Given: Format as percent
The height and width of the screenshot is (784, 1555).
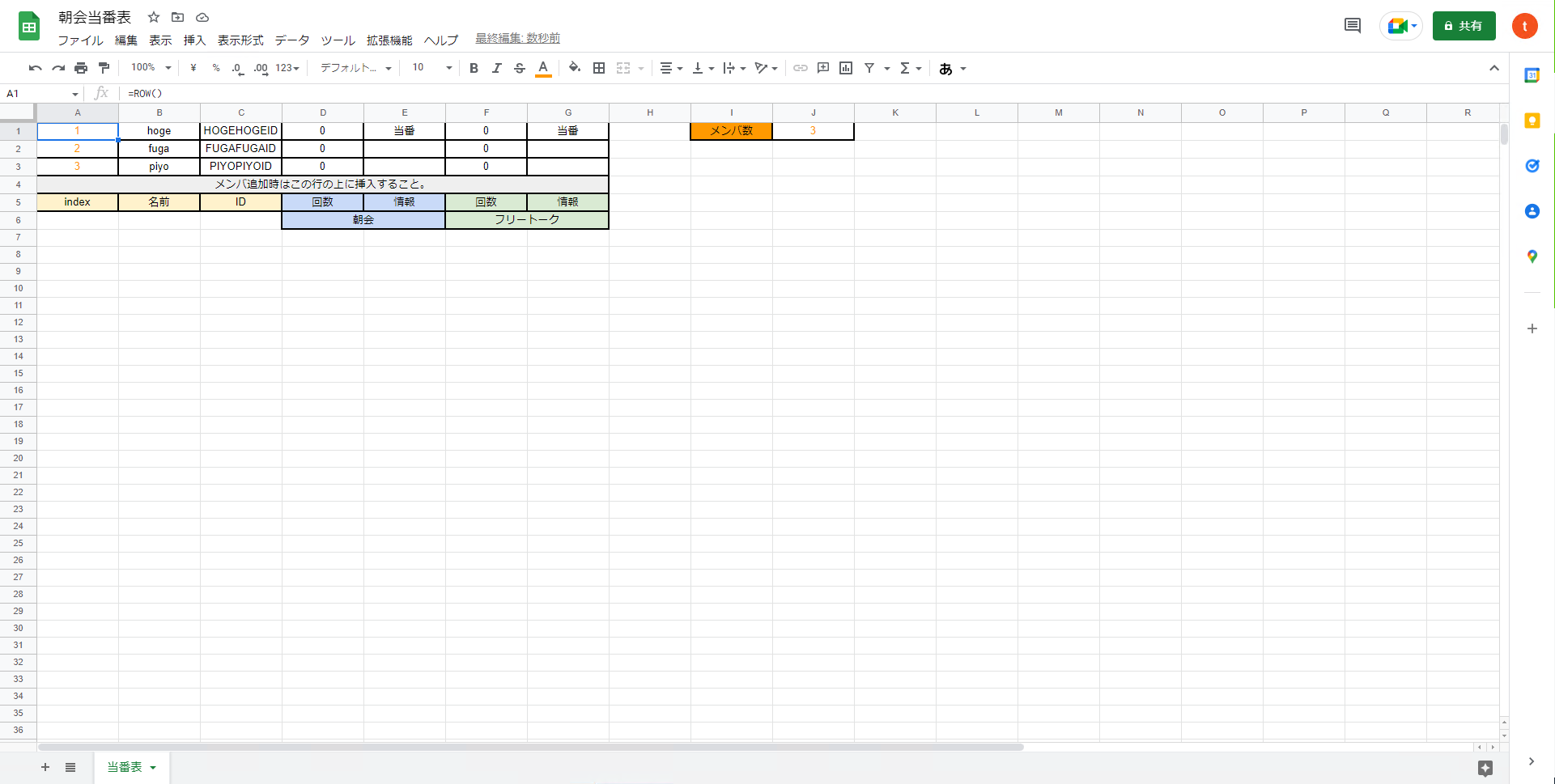Looking at the screenshot, I should [x=216, y=69].
